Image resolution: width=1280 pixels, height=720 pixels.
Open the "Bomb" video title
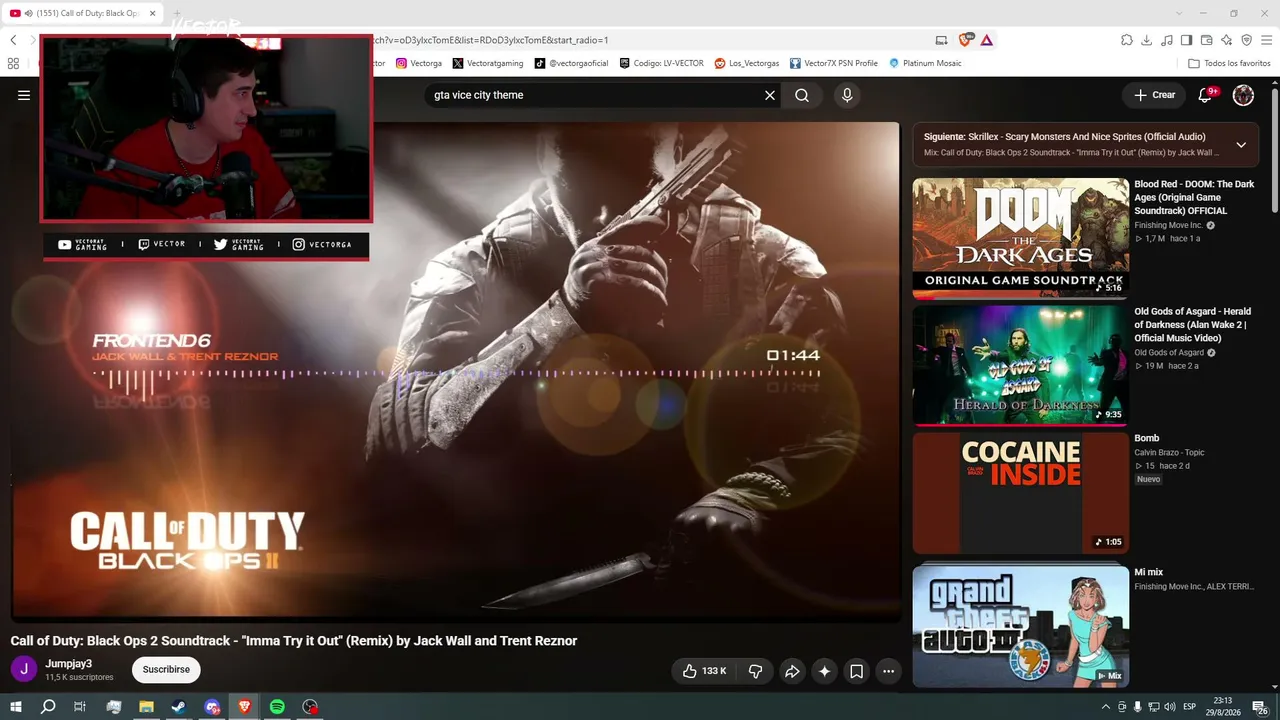(1147, 438)
